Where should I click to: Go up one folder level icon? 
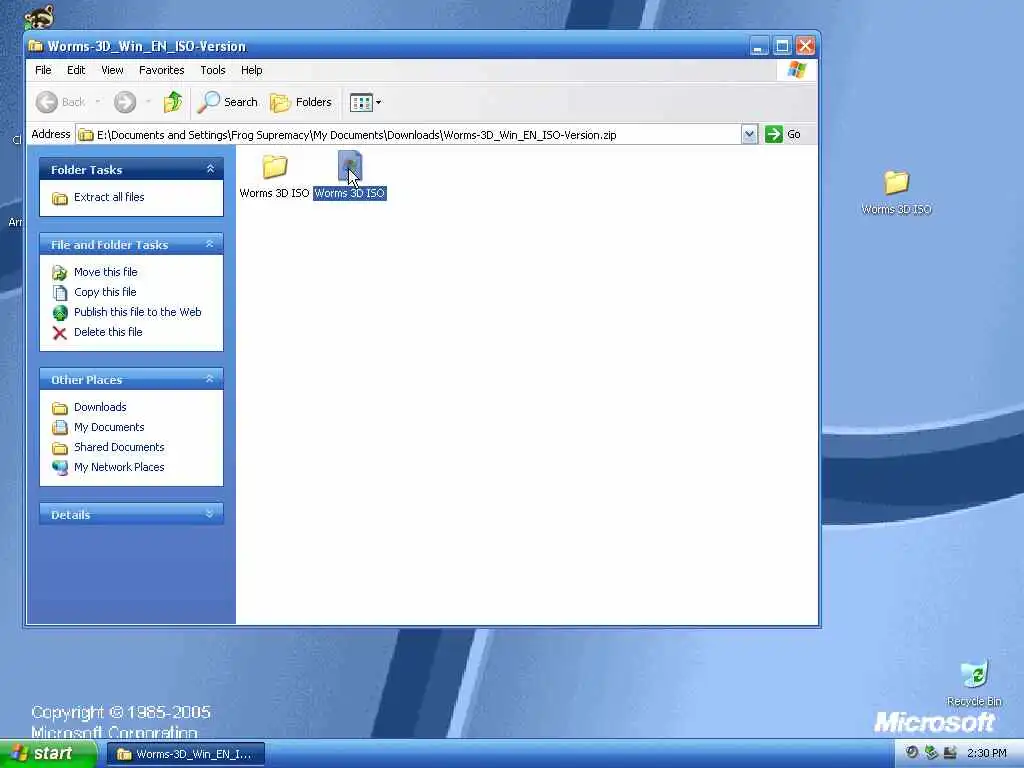[x=173, y=102]
